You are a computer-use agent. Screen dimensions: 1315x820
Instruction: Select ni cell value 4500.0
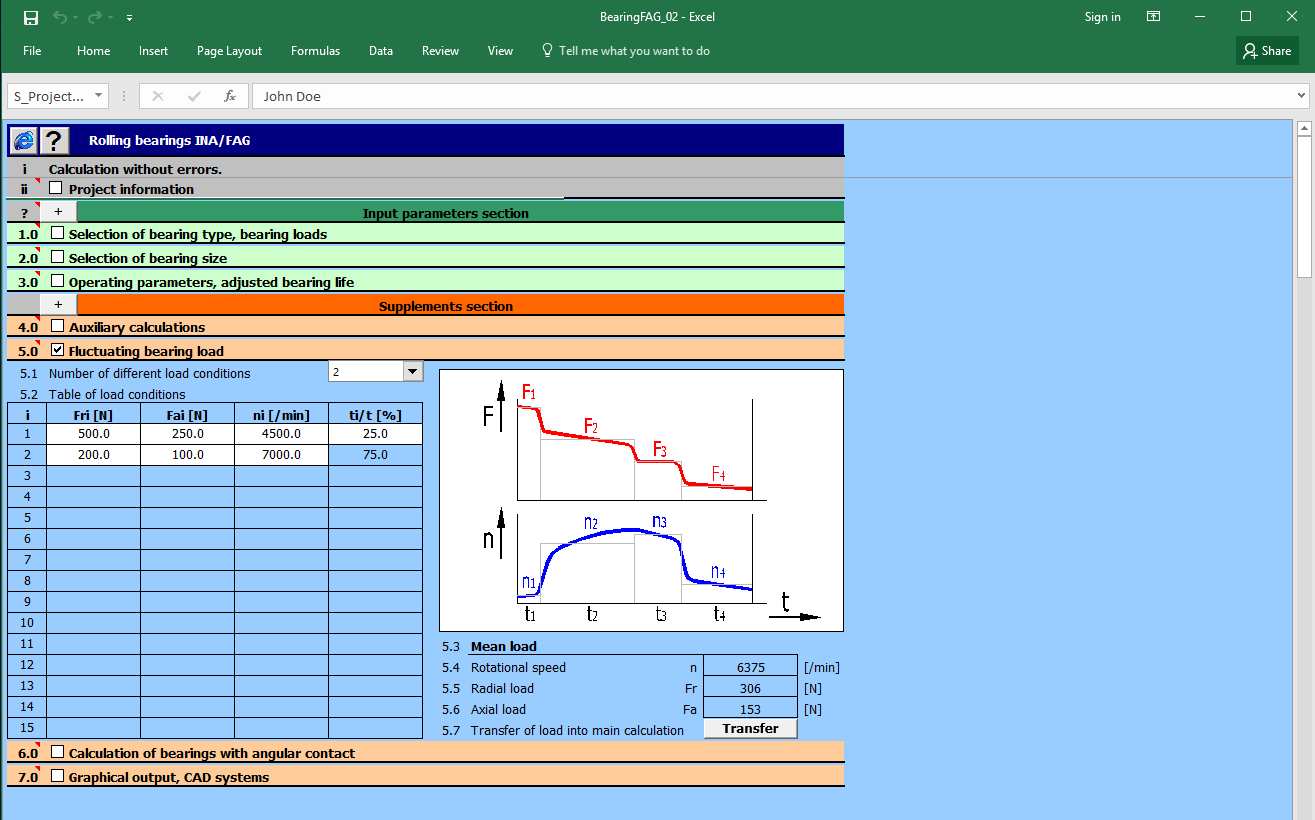tap(281, 434)
